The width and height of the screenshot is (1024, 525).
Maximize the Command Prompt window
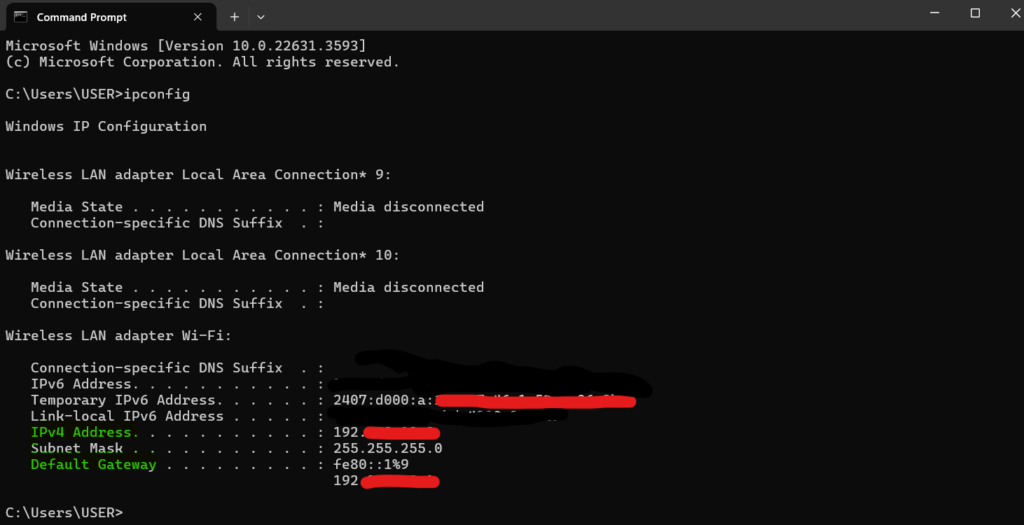click(x=975, y=14)
